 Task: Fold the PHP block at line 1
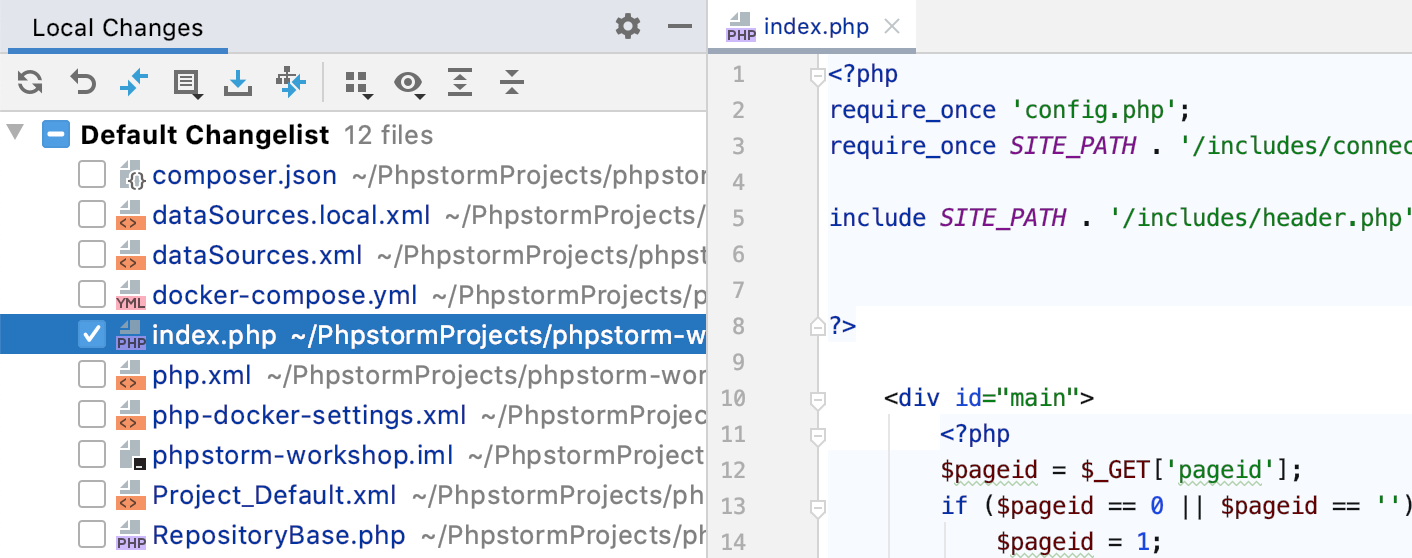pos(818,76)
